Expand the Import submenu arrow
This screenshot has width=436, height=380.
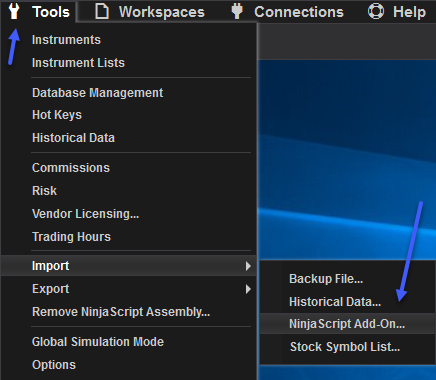(248, 266)
